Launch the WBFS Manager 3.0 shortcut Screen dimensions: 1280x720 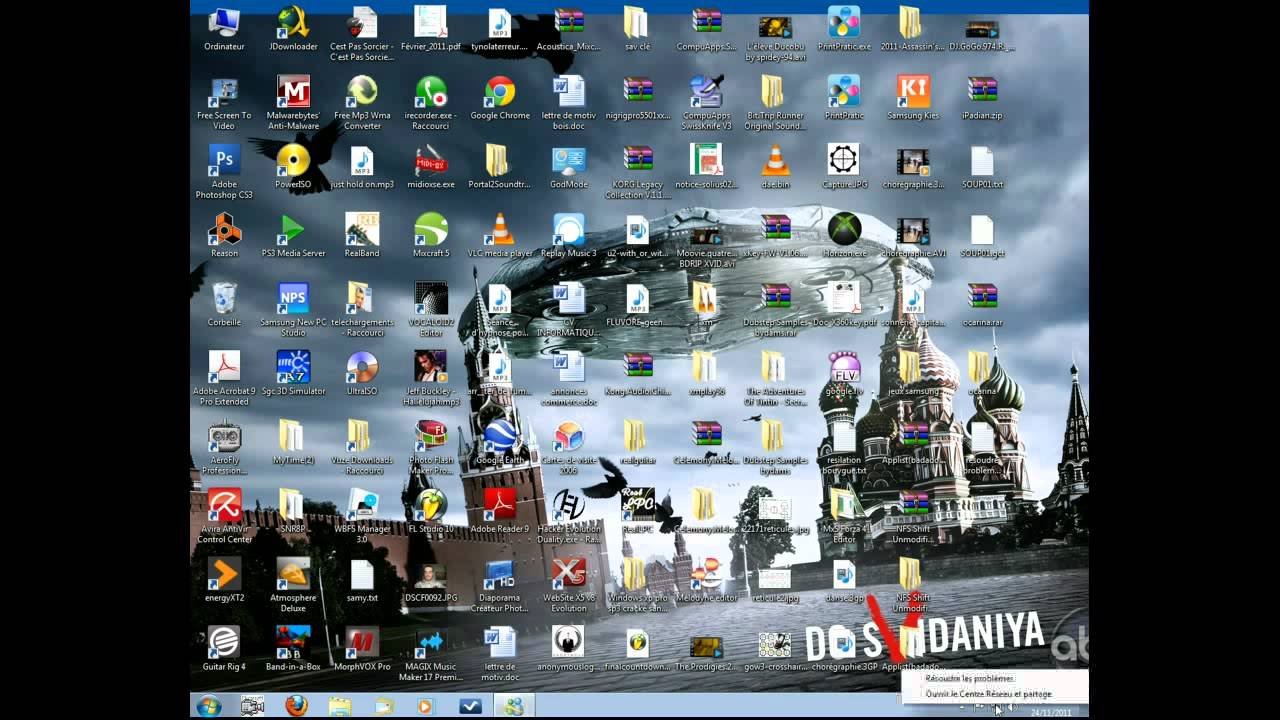tap(362, 517)
